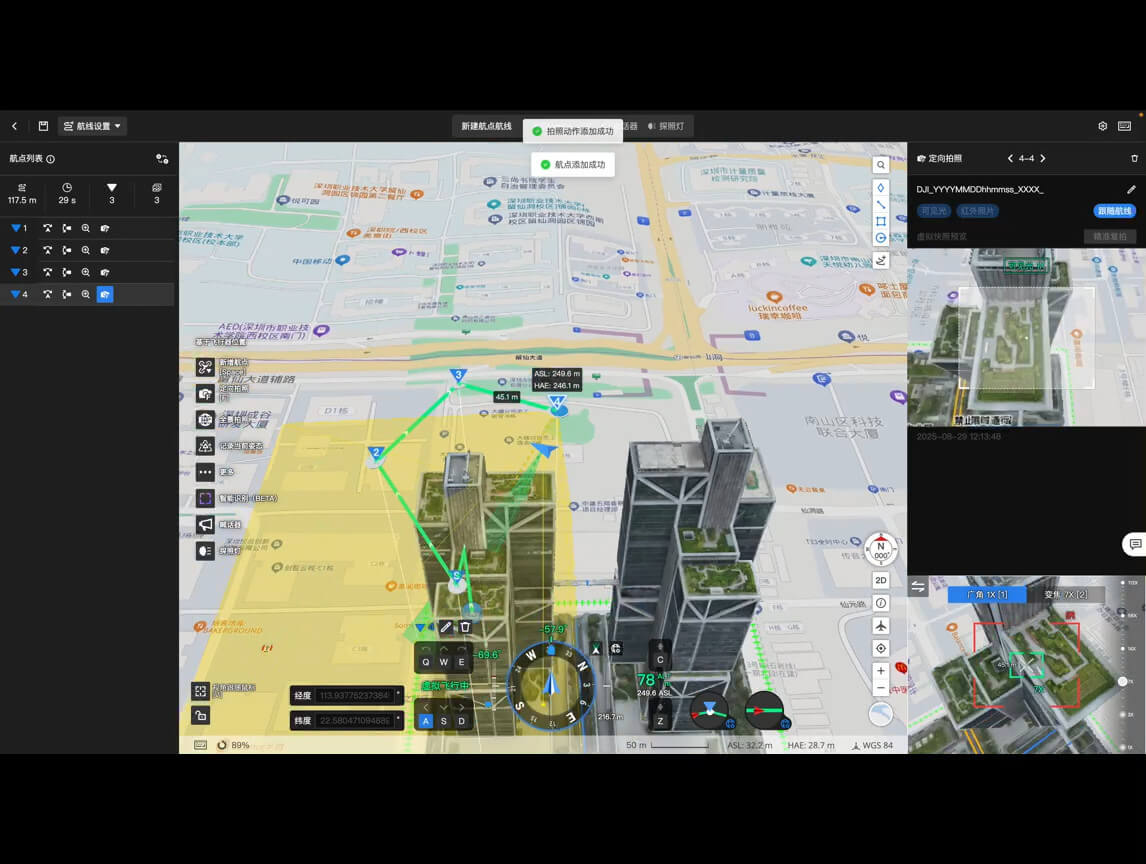This screenshot has height=864, width=1146.
Task: Select the 新建航点航线 tab
Action: (x=486, y=126)
